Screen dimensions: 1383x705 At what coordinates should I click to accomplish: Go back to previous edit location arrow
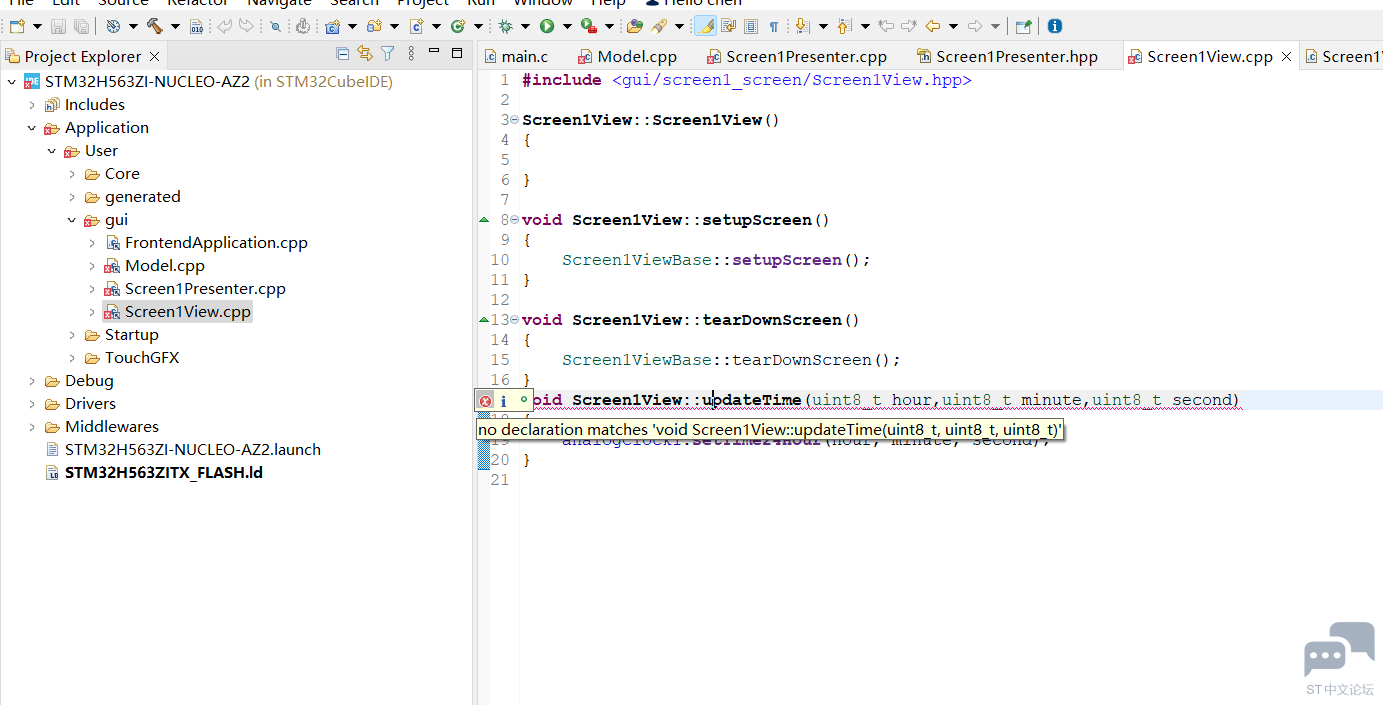[x=932, y=26]
